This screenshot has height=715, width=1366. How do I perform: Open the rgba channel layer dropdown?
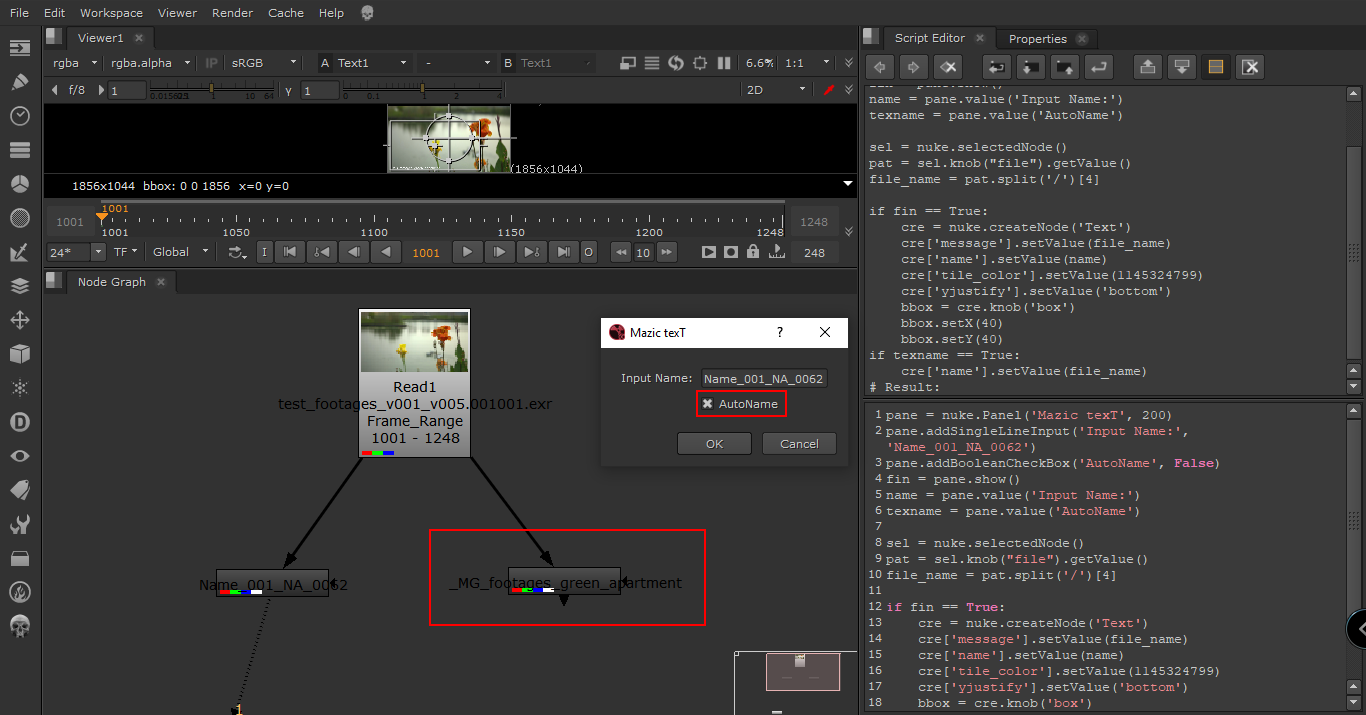click(75, 63)
